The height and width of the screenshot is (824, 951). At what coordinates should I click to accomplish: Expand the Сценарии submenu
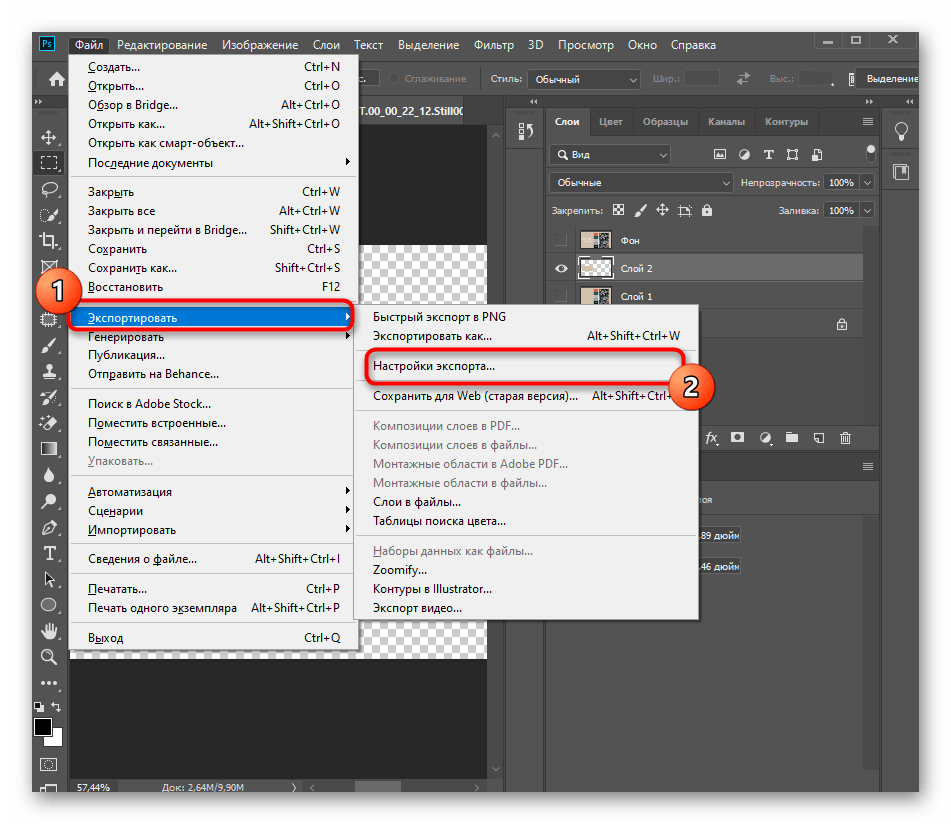coord(211,511)
